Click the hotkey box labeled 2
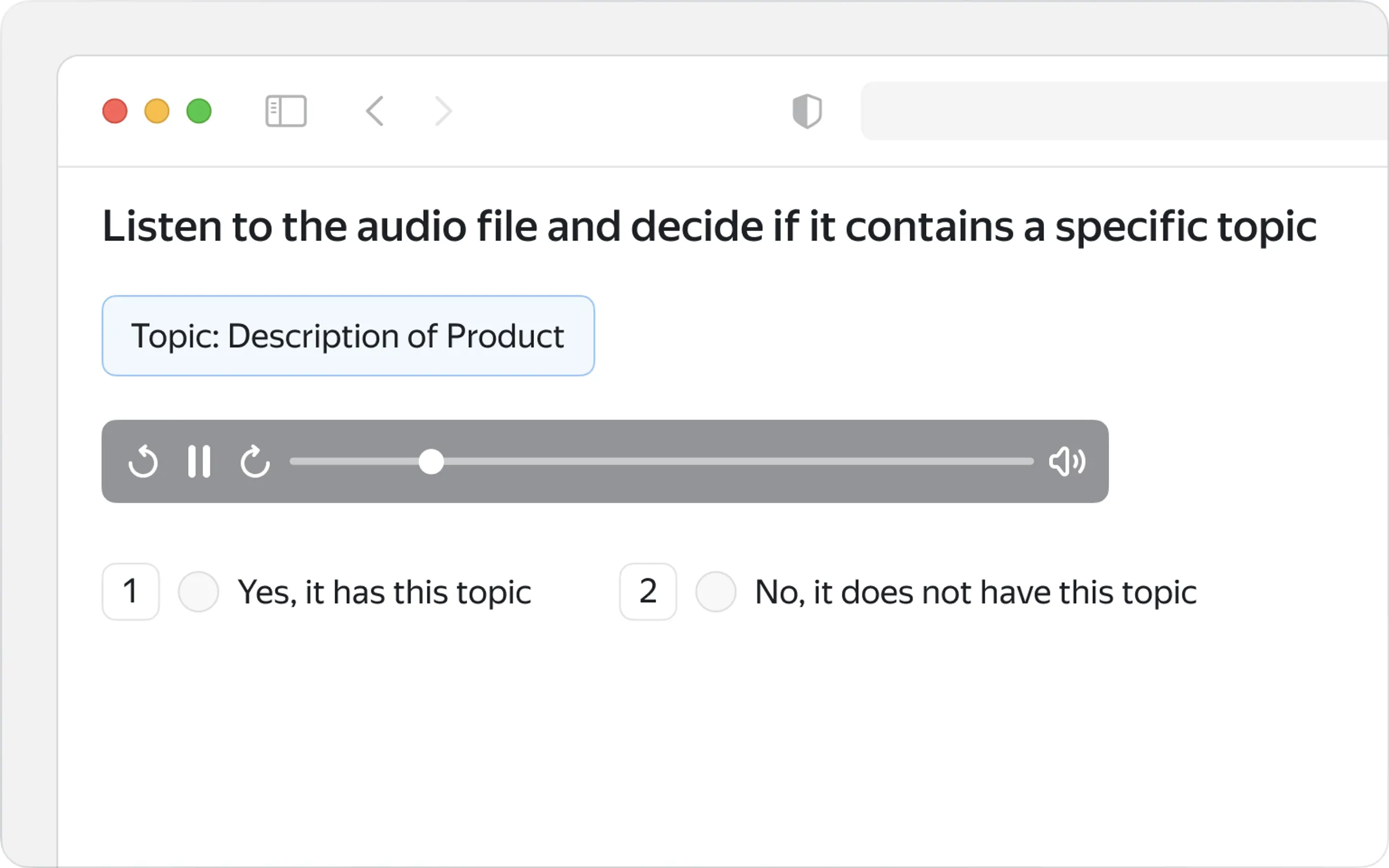Viewport: 1389px width, 868px height. click(648, 591)
